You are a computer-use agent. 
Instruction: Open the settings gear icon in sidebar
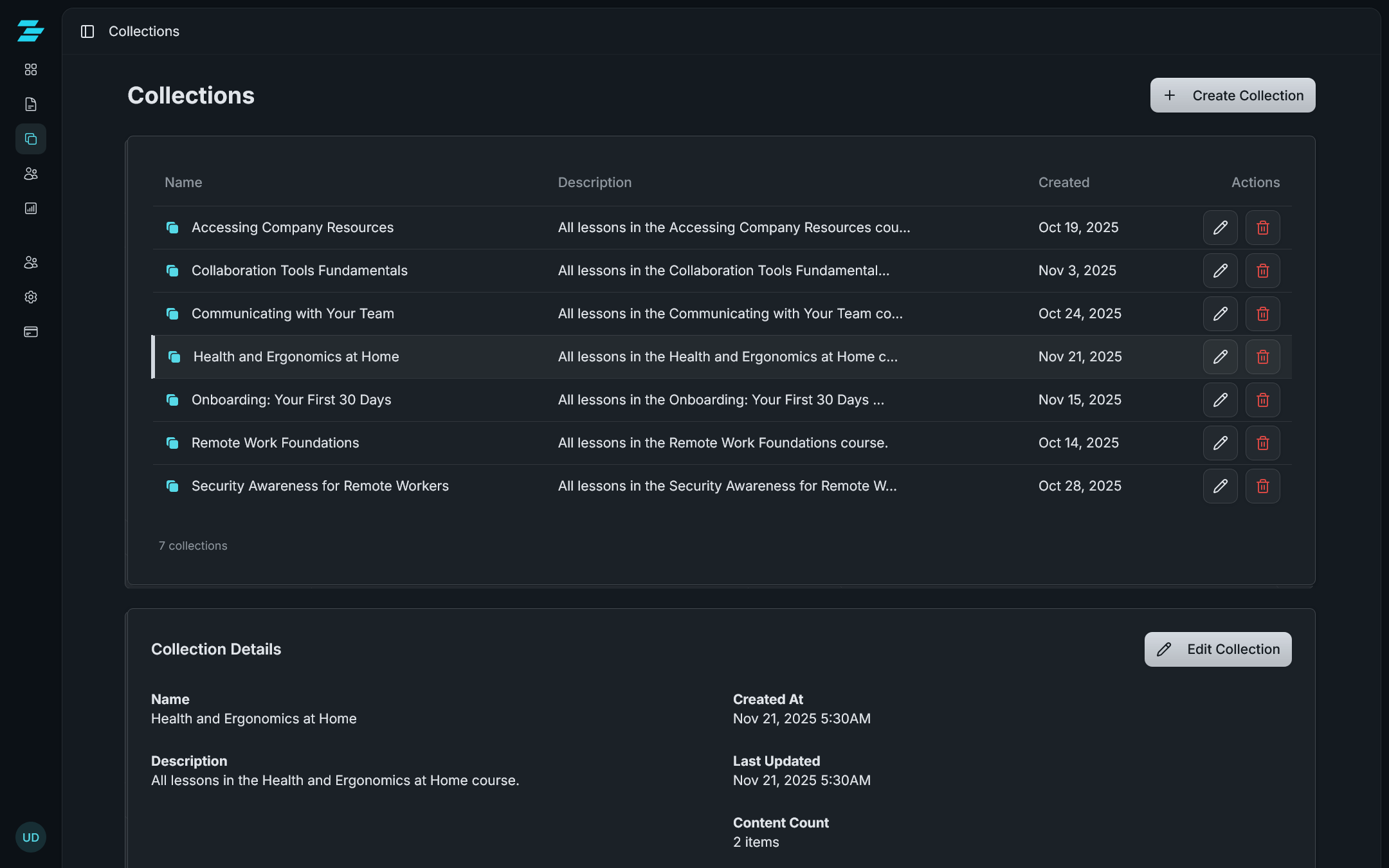pyautogui.click(x=31, y=297)
